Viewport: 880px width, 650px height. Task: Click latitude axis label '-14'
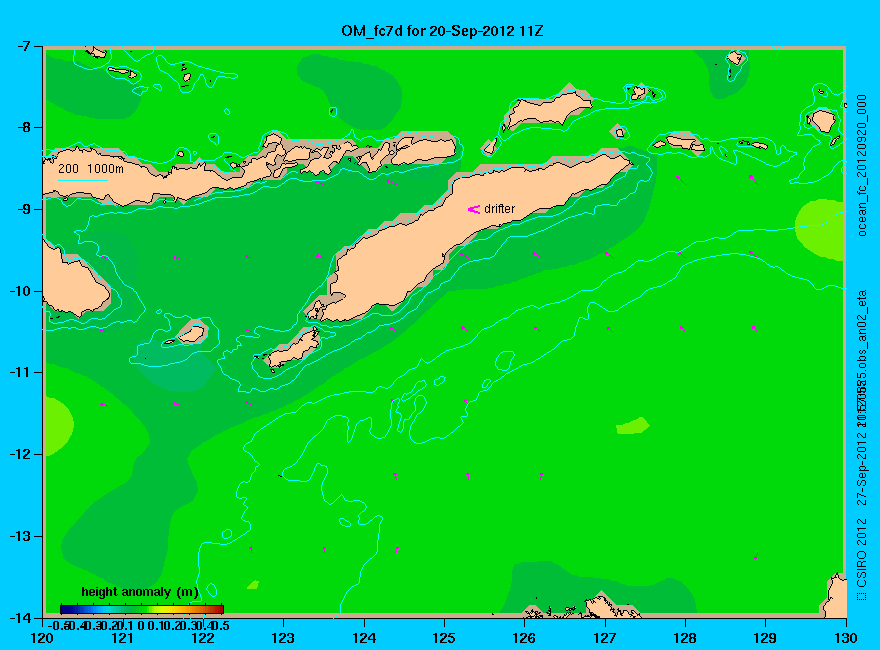point(19,617)
